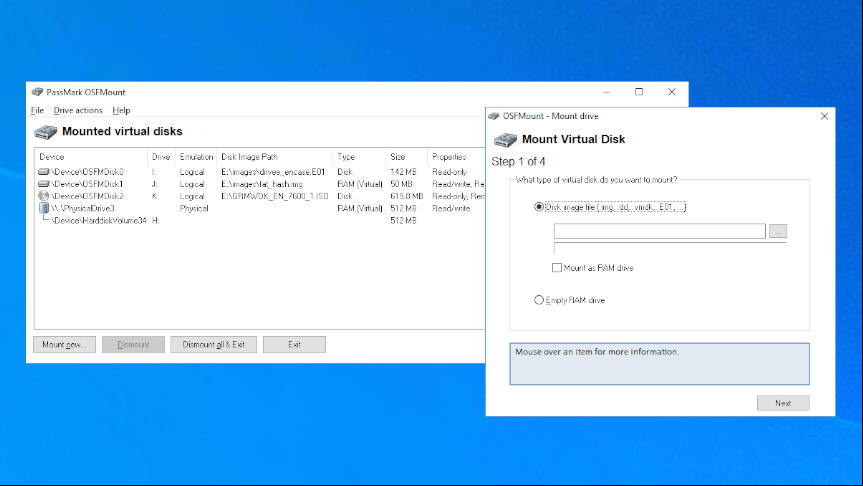
Task: Click drive letter H: of HarddiskVolume34
Action: [156, 220]
